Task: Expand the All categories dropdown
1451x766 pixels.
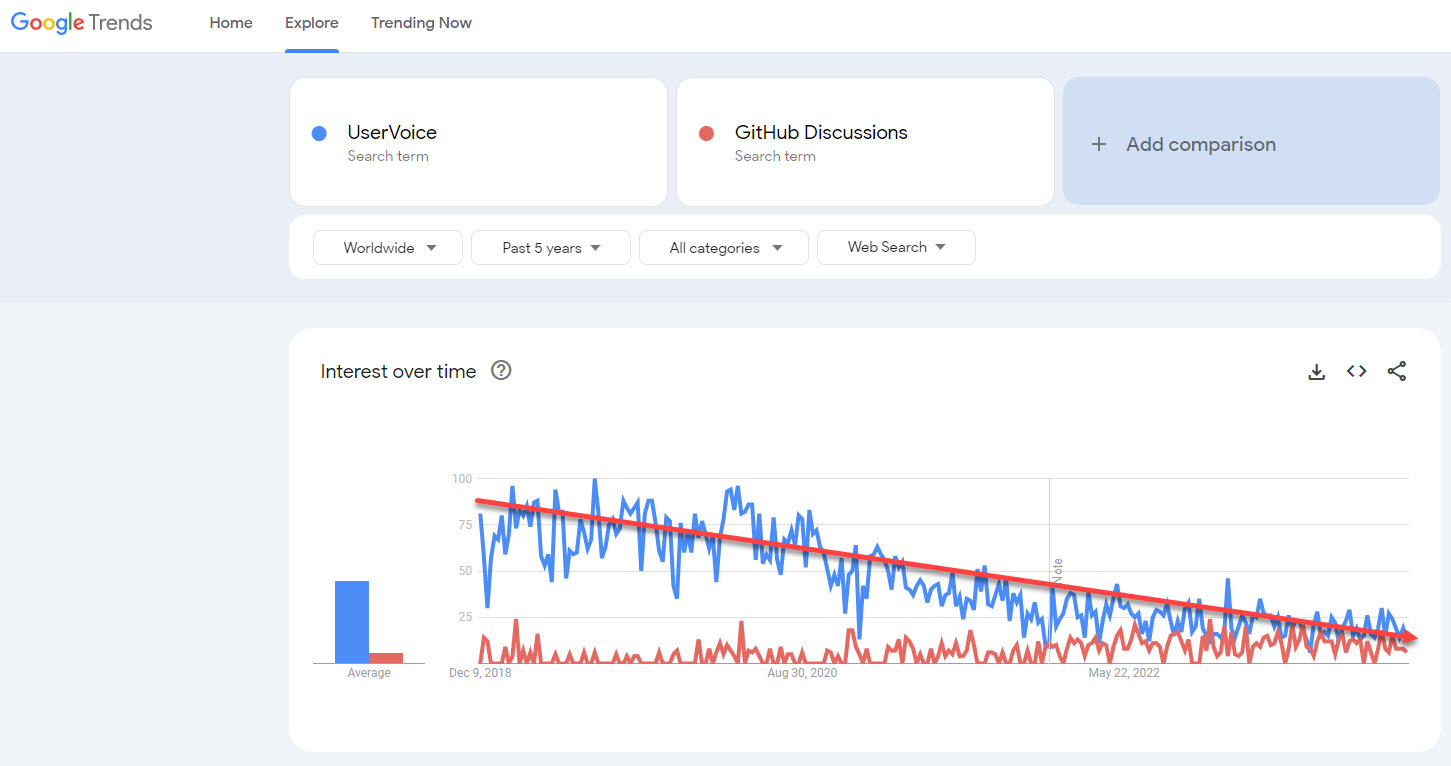Action: 724,248
